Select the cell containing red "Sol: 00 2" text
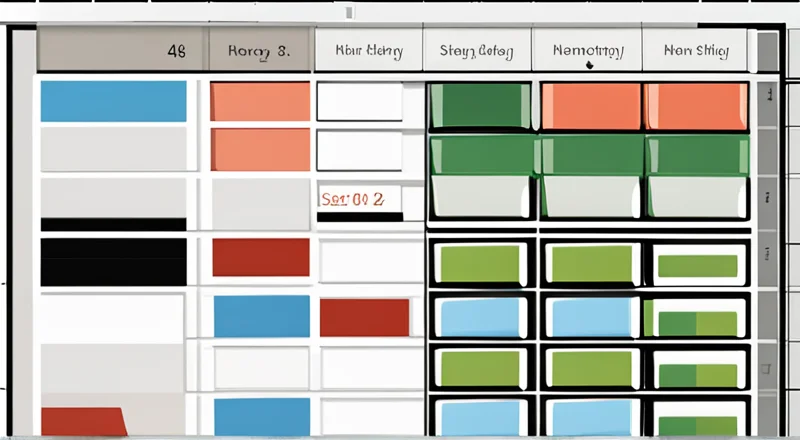The image size is (800, 440). pyautogui.click(x=358, y=199)
